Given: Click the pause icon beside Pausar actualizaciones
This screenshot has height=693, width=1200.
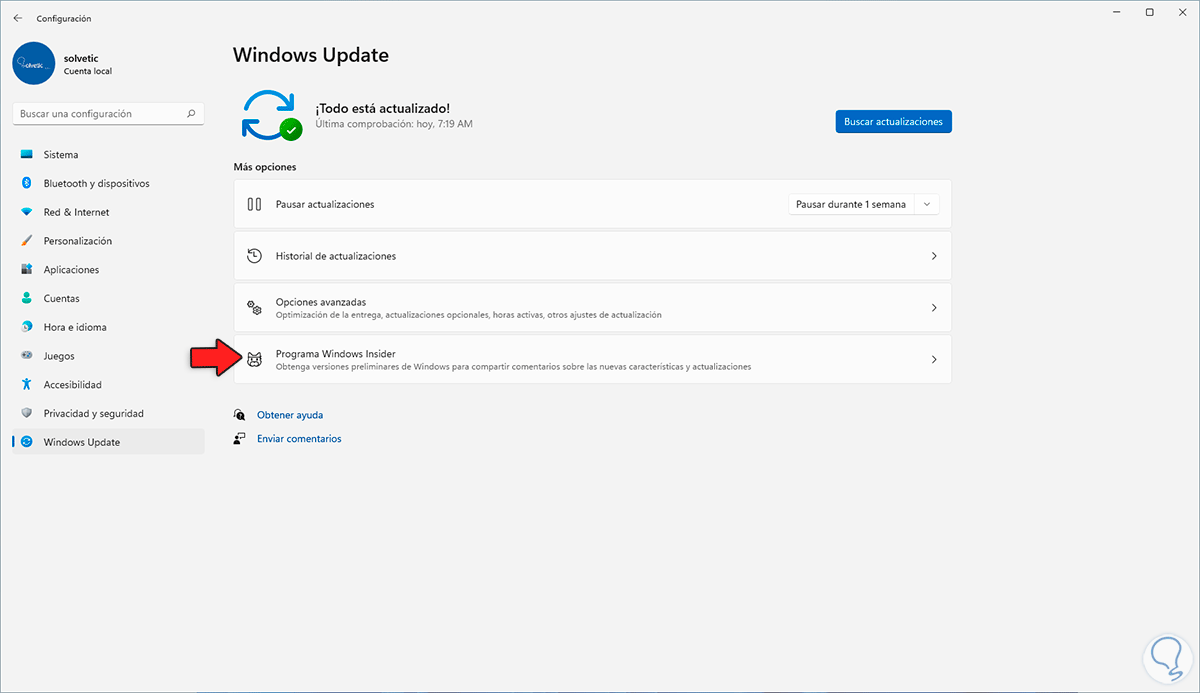Looking at the screenshot, I should [x=254, y=204].
